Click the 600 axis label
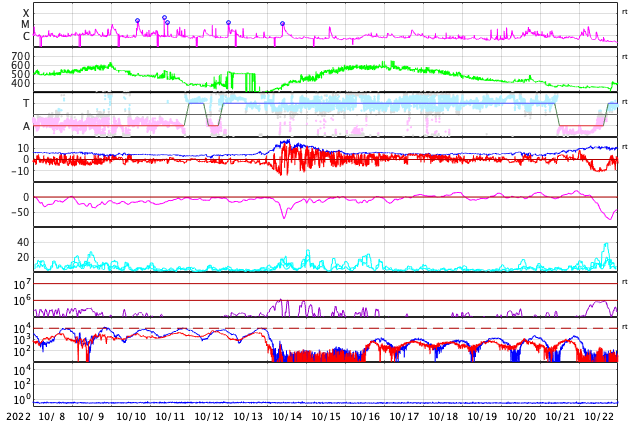The image size is (634, 424). (x=21, y=65)
